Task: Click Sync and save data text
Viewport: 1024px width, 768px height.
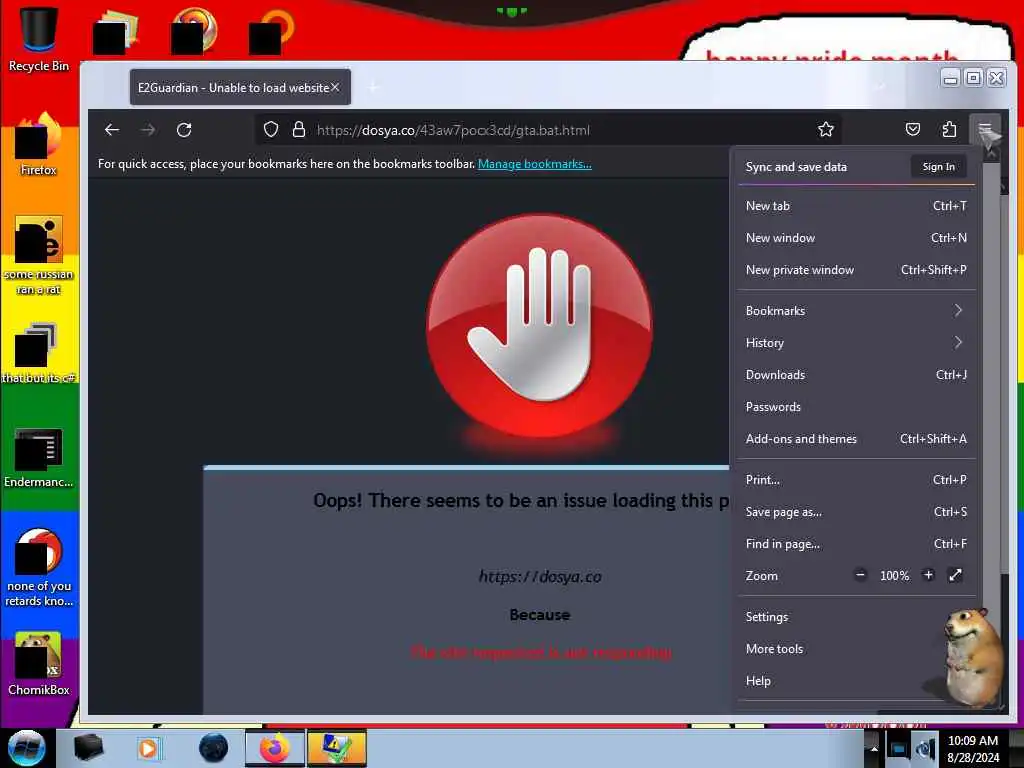Action: tap(796, 167)
